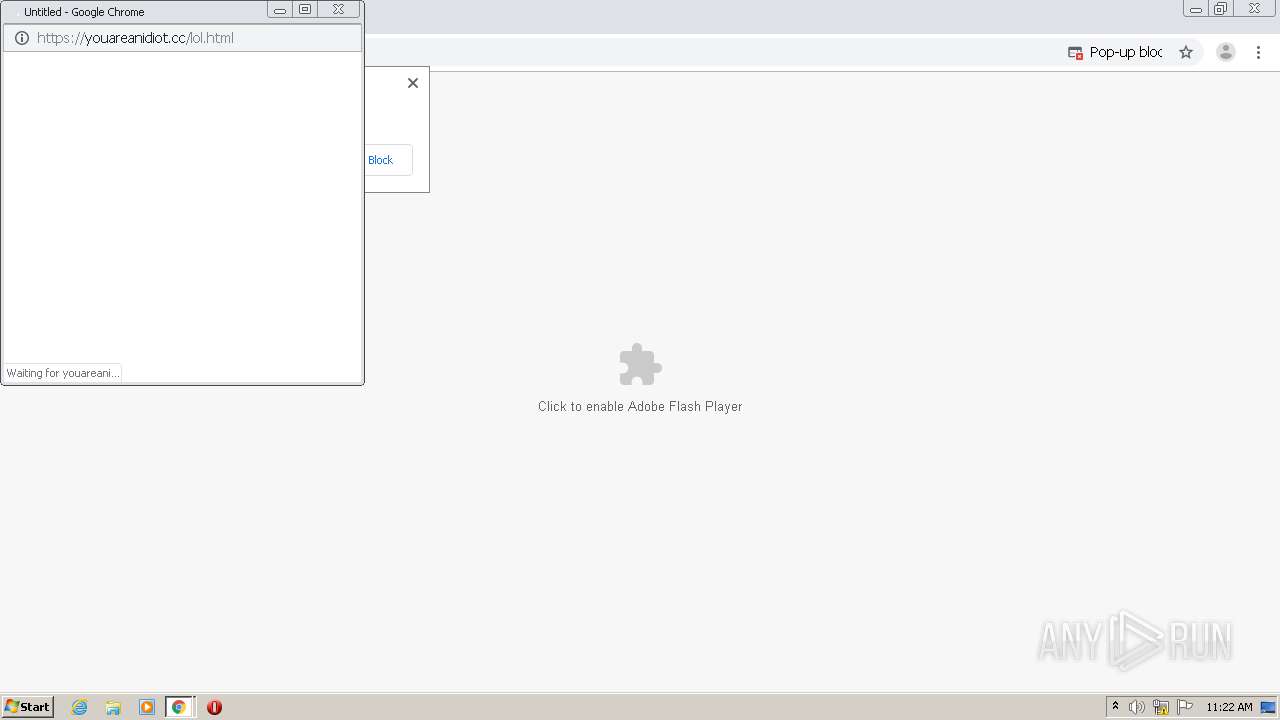This screenshot has width=1280, height=720.
Task: Click the Block button in permission bubble
Action: [381, 160]
